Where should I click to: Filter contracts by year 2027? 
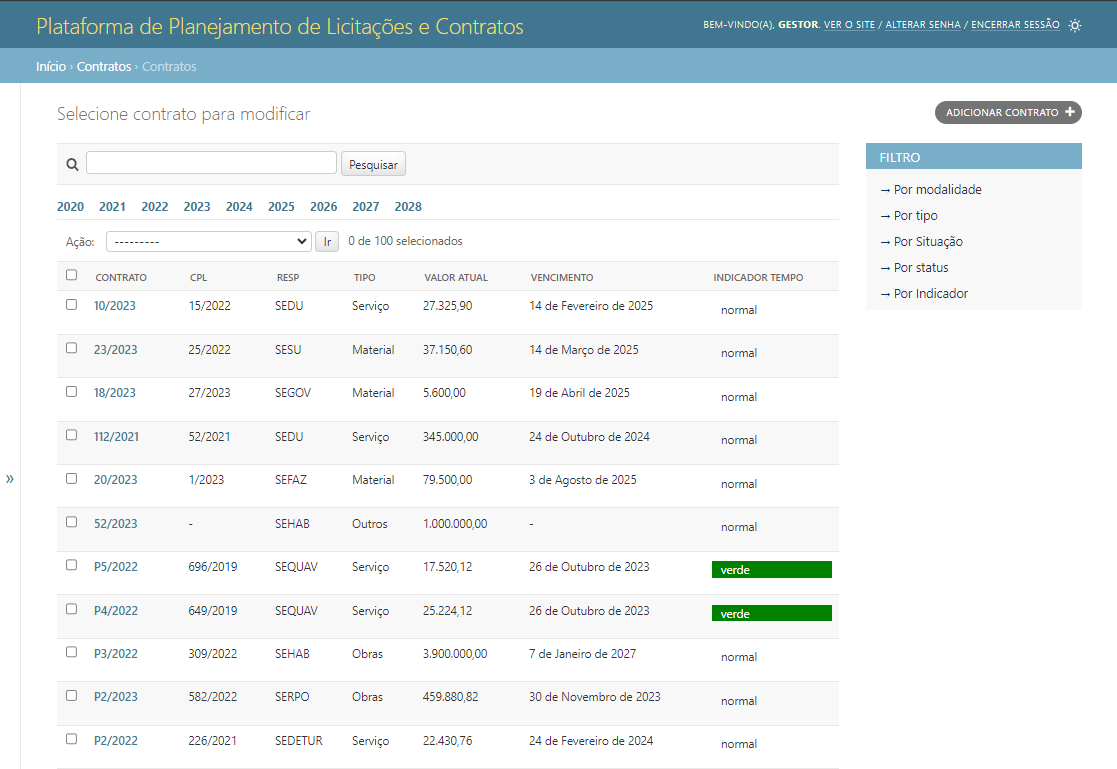365,207
